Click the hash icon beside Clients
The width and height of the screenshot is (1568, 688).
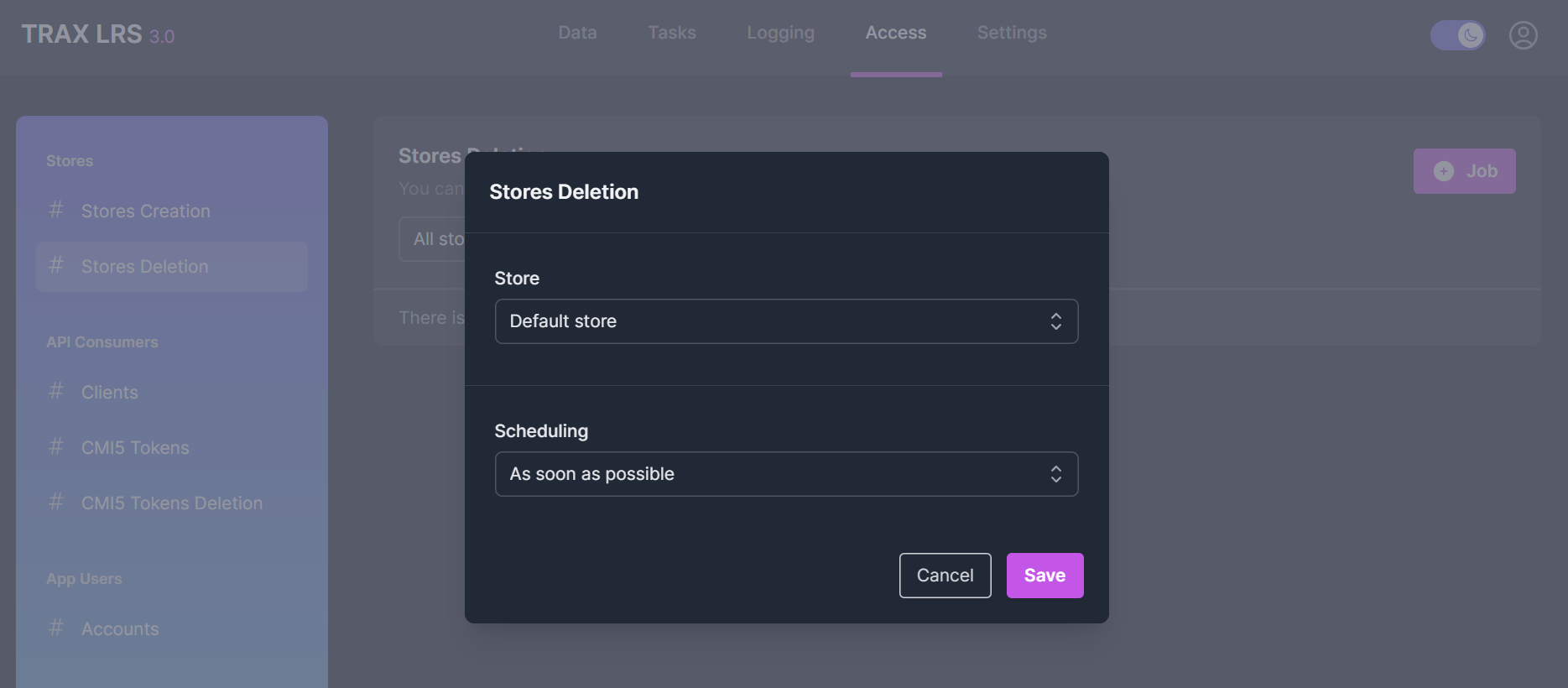click(56, 391)
